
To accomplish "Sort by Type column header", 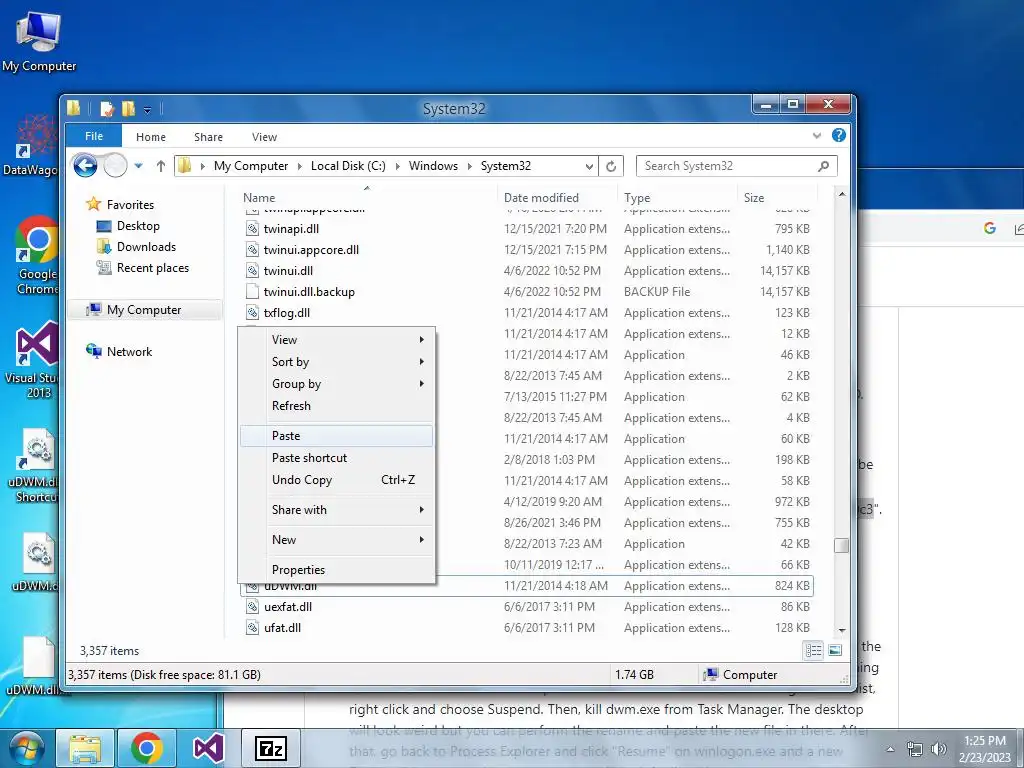I will [678, 197].
